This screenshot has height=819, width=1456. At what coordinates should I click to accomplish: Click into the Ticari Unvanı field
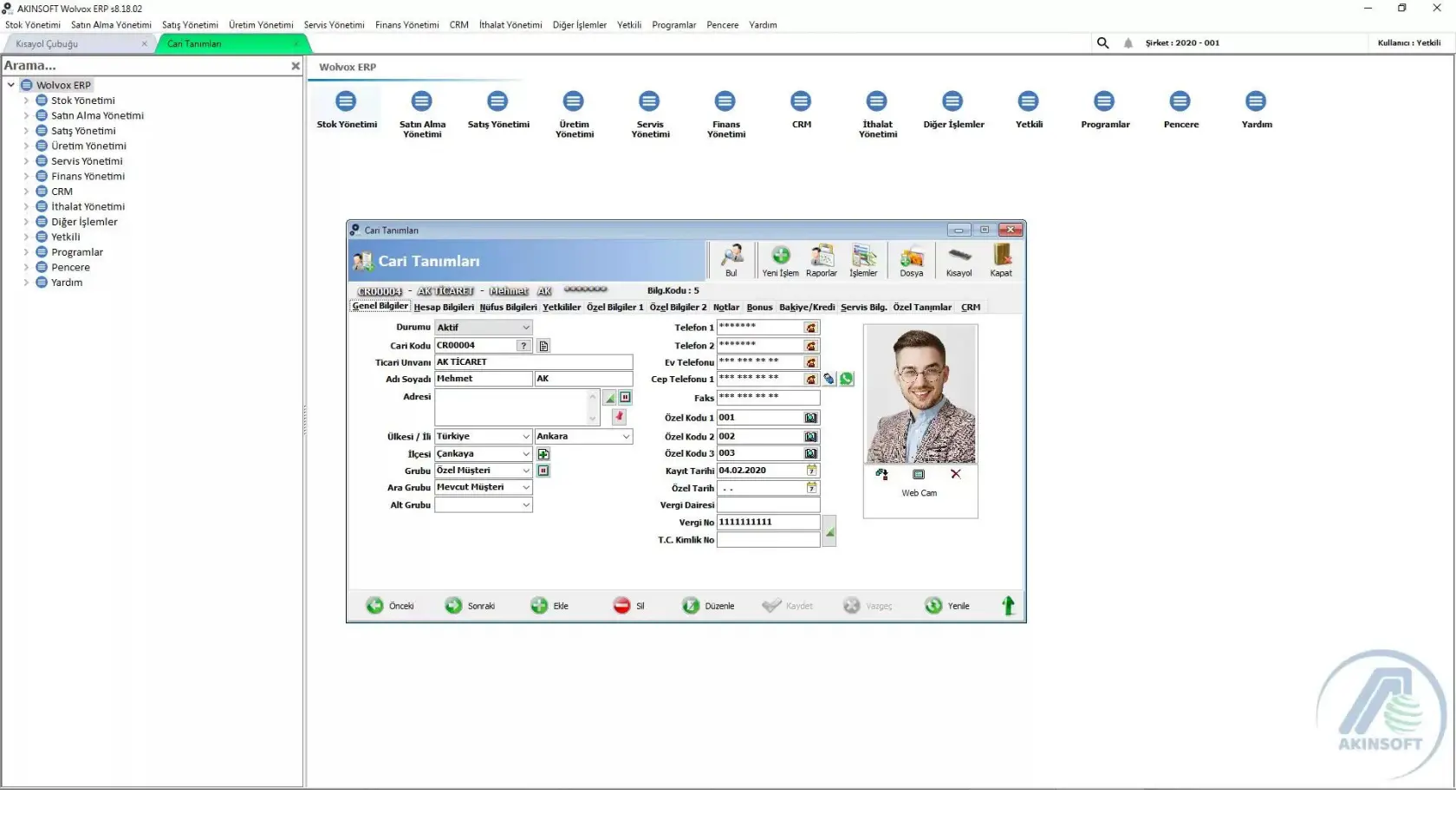[x=533, y=362]
